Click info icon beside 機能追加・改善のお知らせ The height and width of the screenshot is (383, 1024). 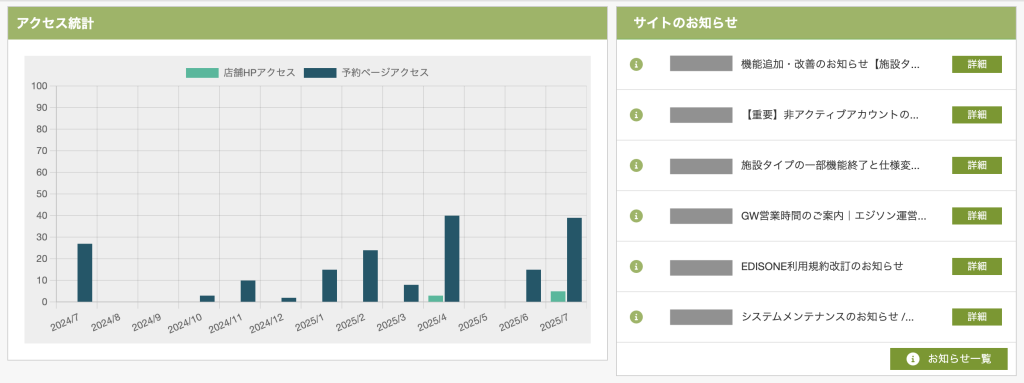[637, 64]
